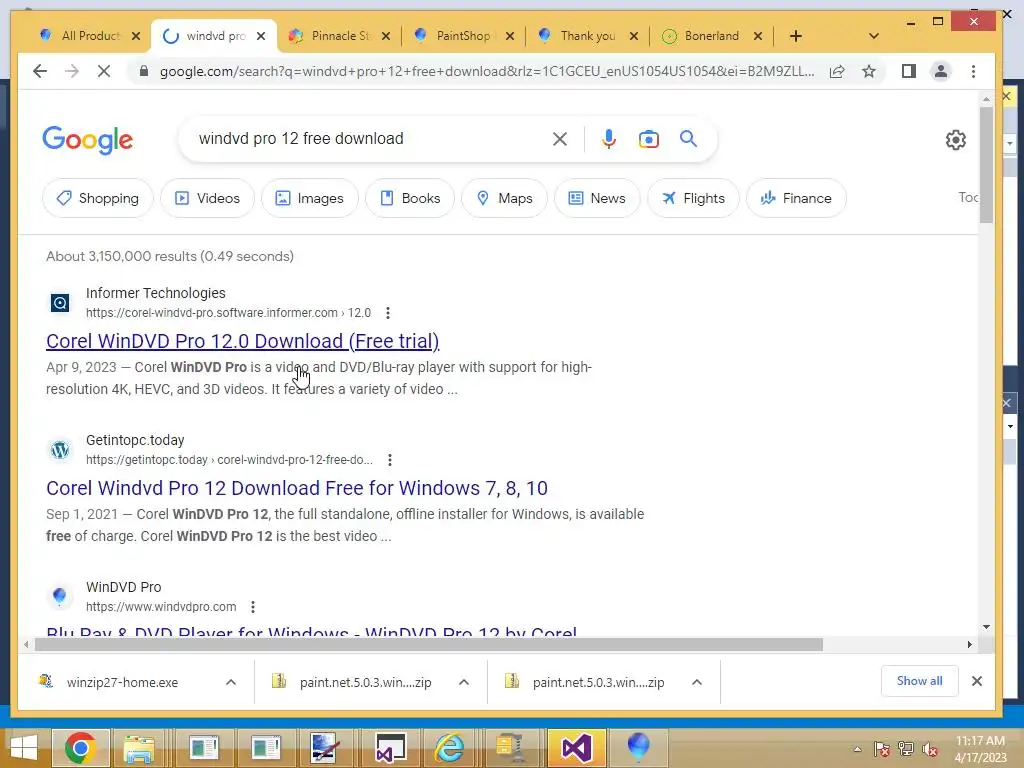
Task: Open a new browser tab
Action: pyautogui.click(x=795, y=36)
